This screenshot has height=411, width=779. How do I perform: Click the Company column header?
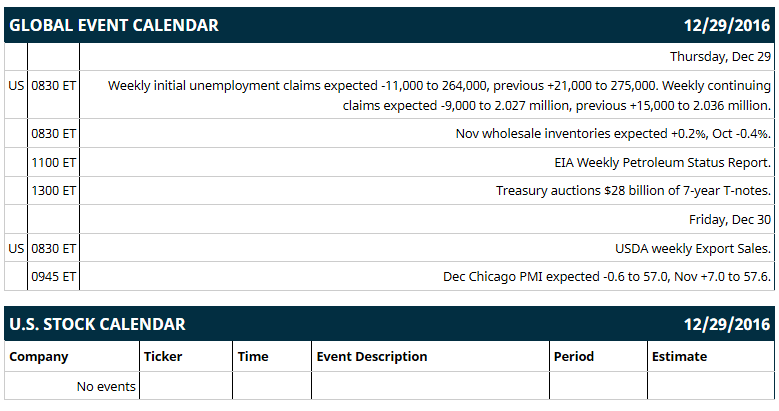39,357
